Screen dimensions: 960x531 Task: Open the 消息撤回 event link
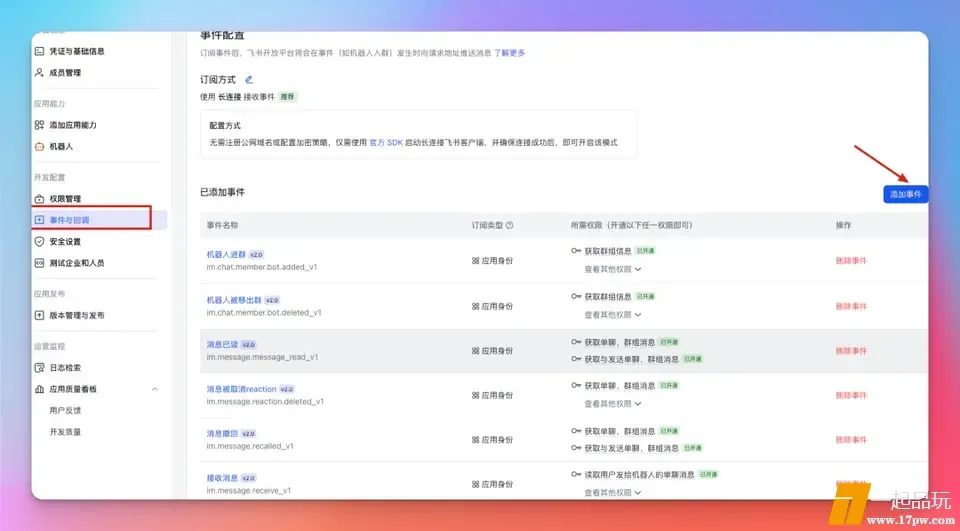pyautogui.click(x=222, y=434)
